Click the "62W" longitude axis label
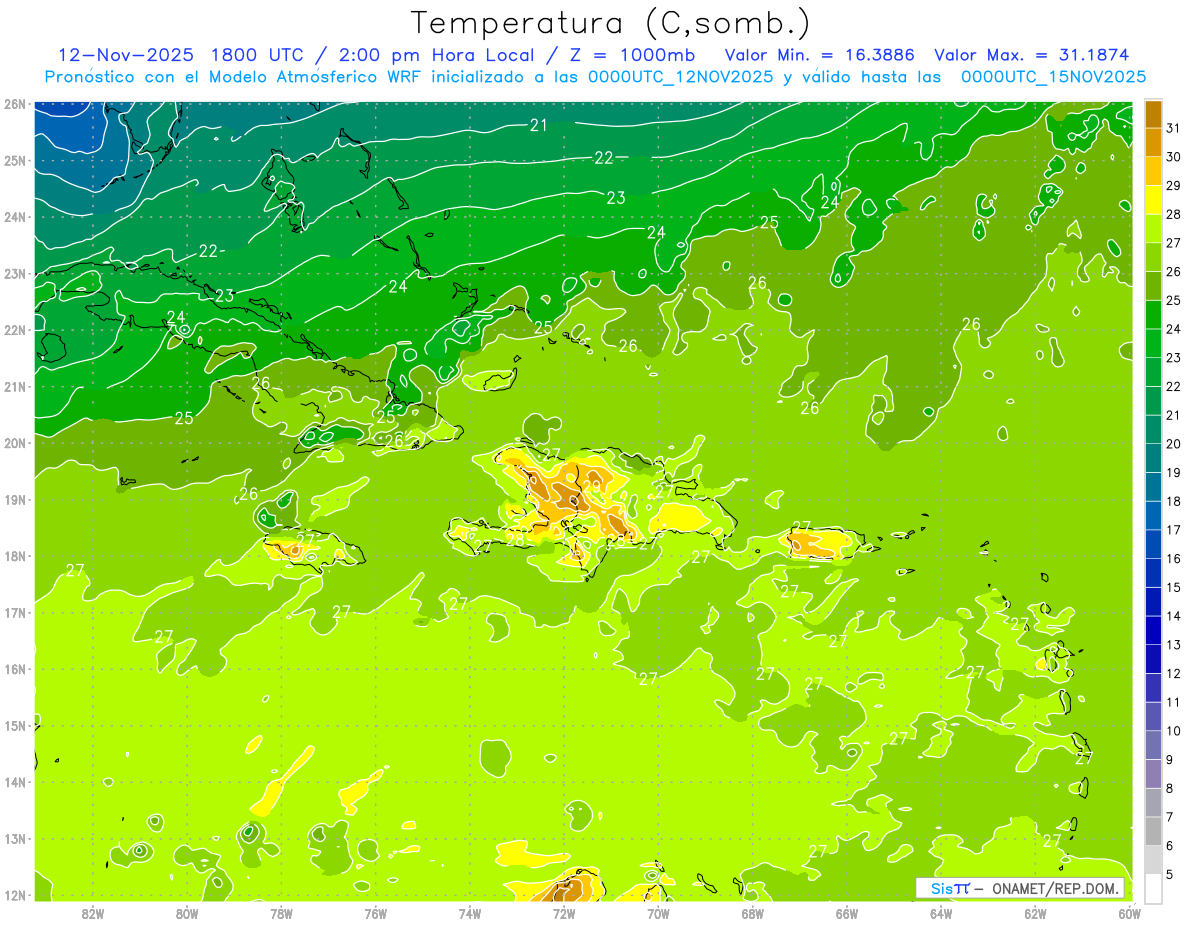This screenshot has height=927, width=1200. click(x=1035, y=912)
